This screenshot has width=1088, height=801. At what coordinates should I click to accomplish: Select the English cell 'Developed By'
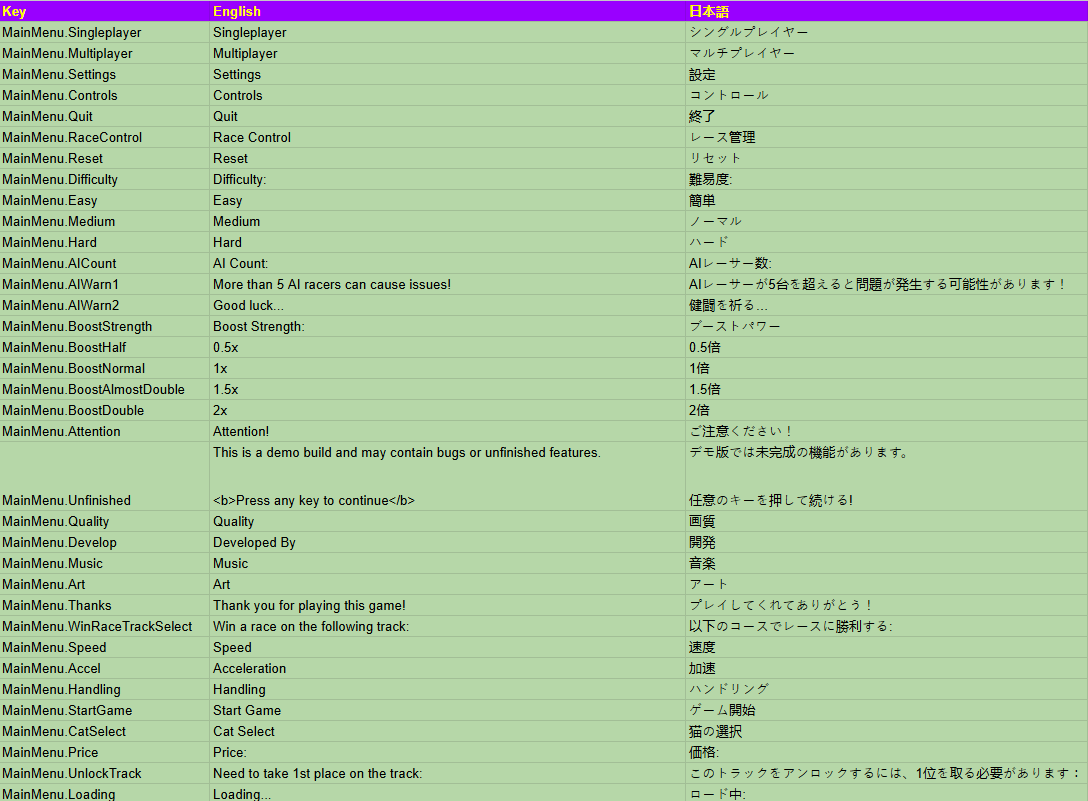pos(448,543)
